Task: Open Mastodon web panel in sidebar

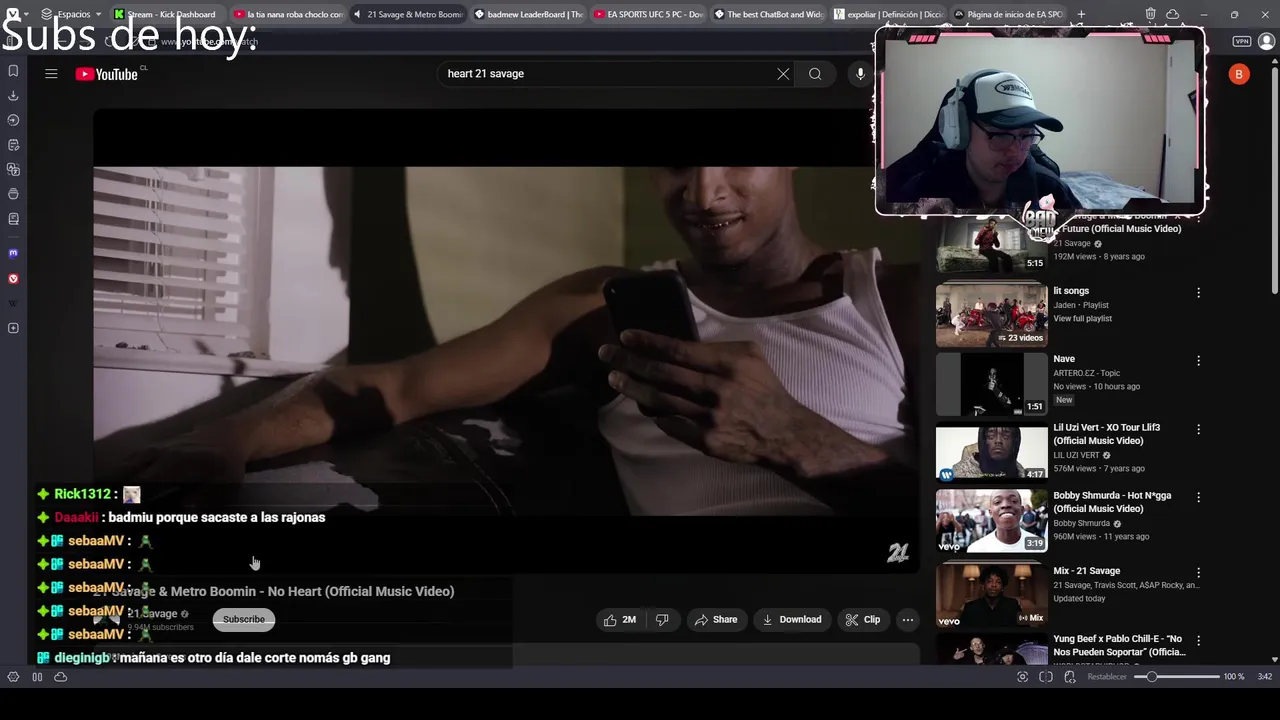Action: pyautogui.click(x=13, y=254)
